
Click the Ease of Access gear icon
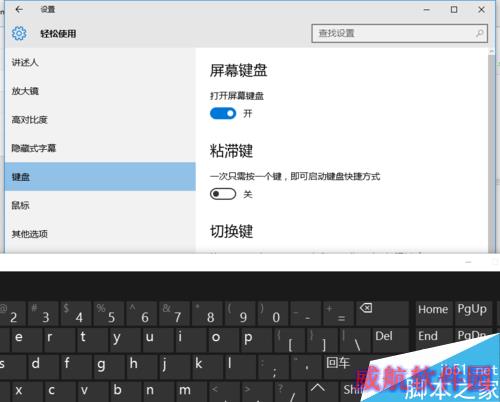(19, 33)
